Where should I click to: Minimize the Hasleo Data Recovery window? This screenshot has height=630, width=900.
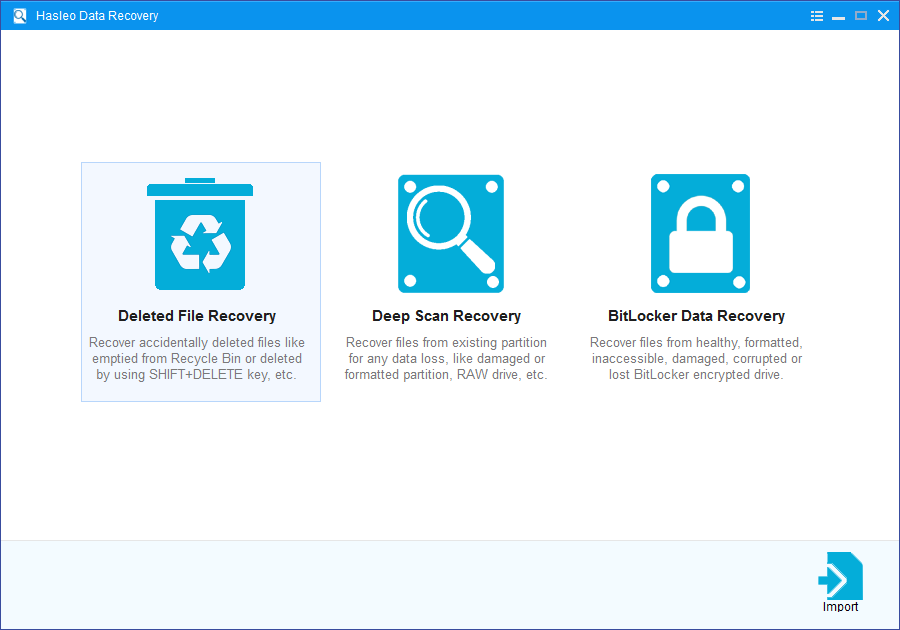click(839, 16)
